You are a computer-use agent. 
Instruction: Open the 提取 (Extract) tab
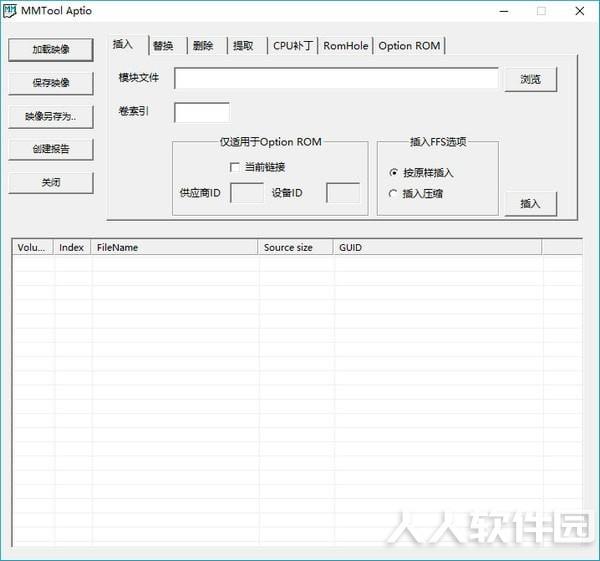tap(247, 46)
